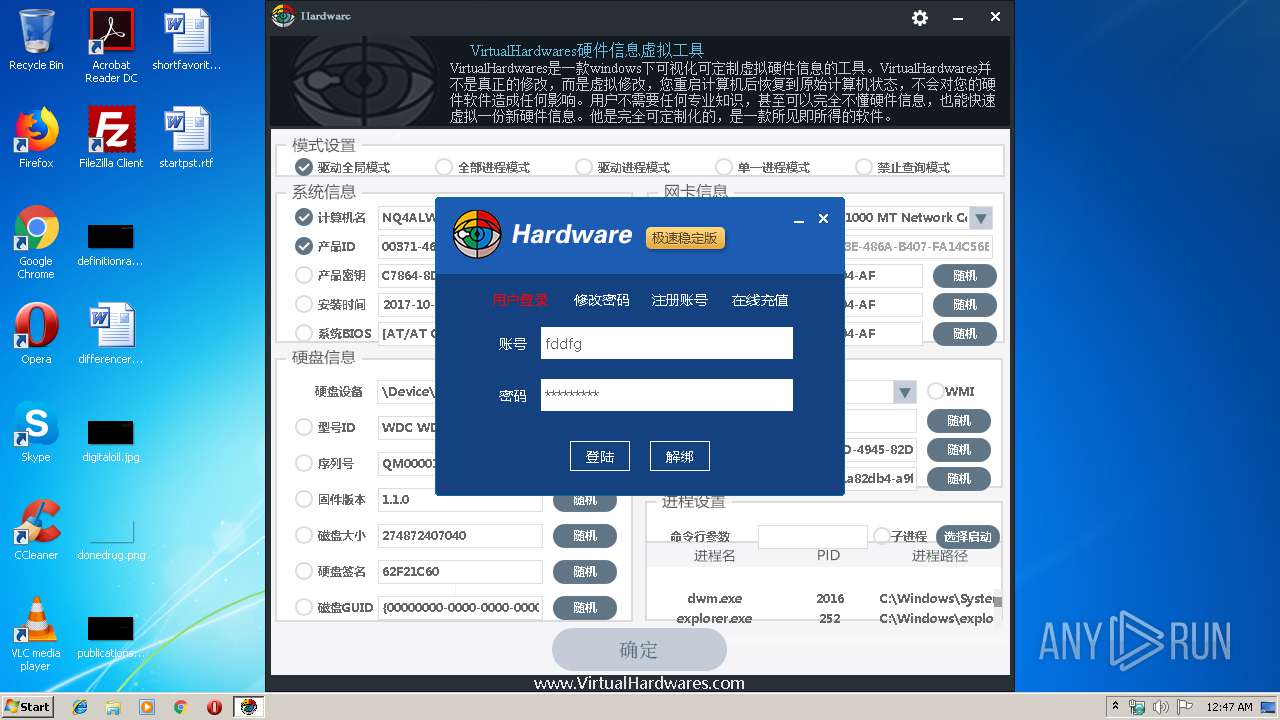
Task: Click Hardware app icon in taskbar
Action: click(x=248, y=707)
